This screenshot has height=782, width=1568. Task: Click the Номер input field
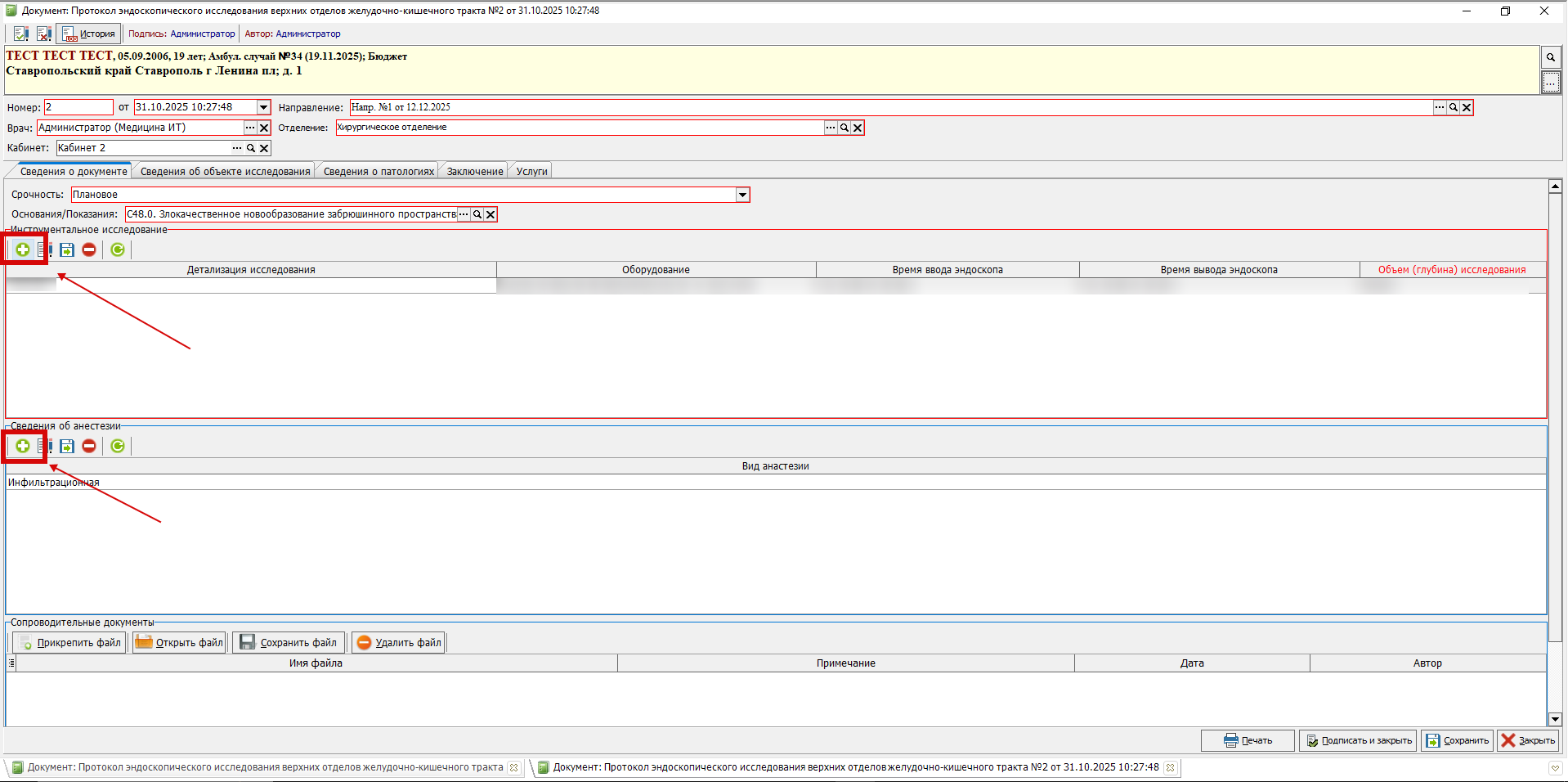[78, 107]
